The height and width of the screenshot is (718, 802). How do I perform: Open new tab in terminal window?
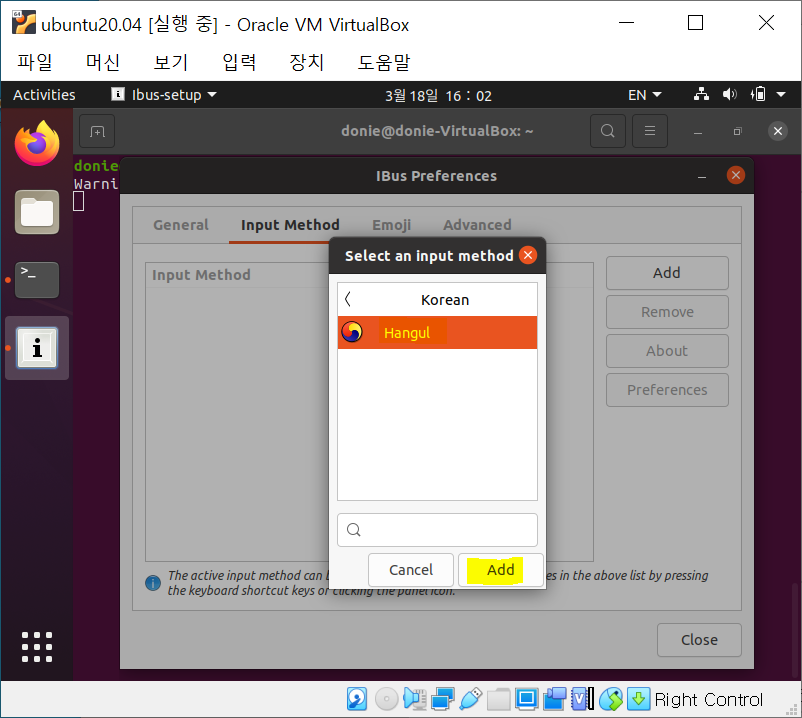click(97, 131)
